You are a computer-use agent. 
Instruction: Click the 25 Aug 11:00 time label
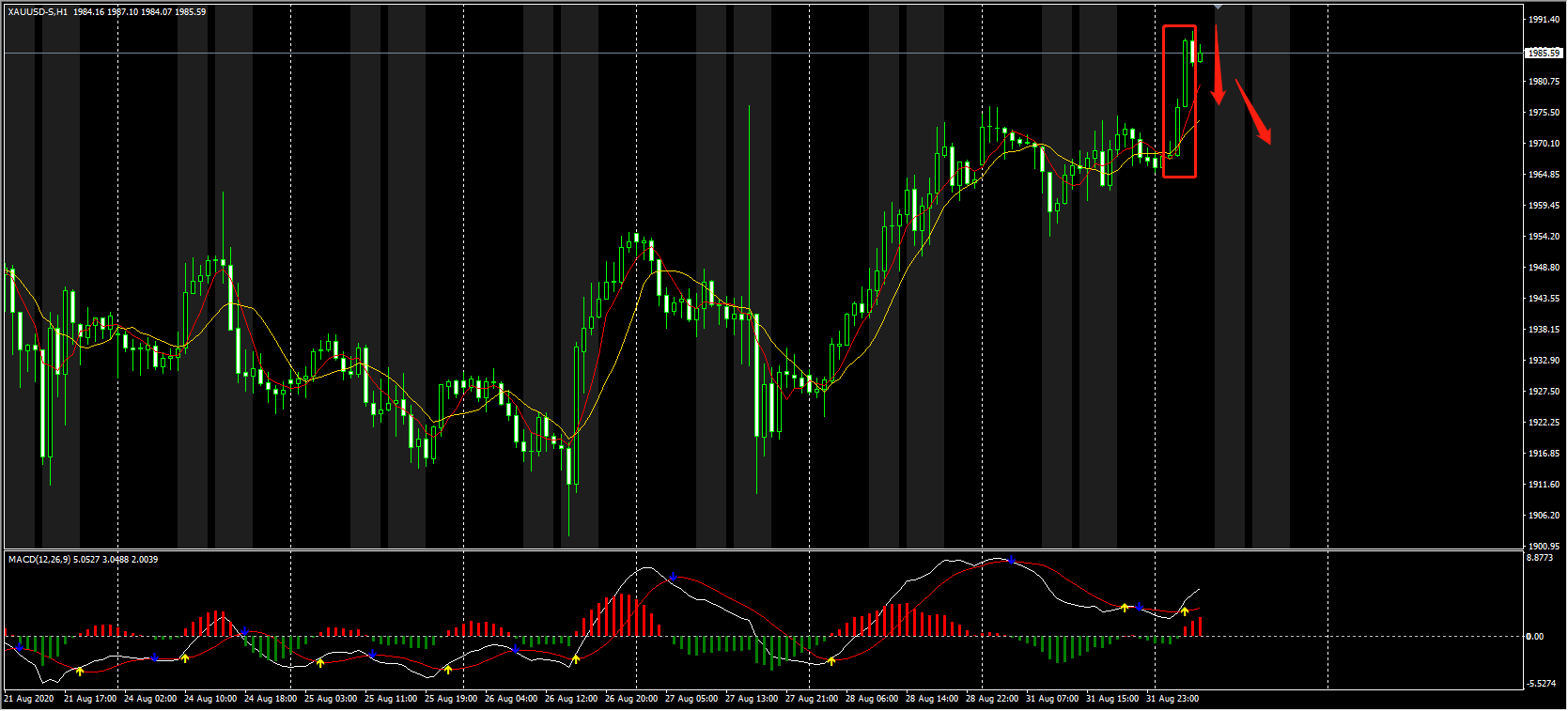click(x=391, y=699)
